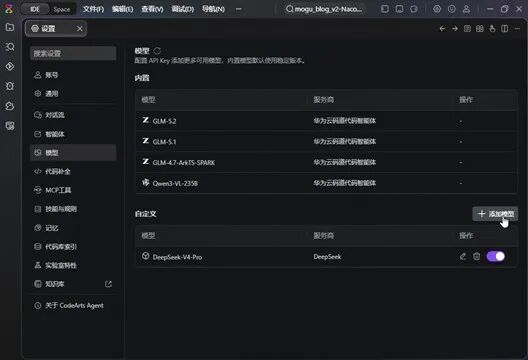This screenshot has height=360, width=528.
Task: Open the bottom panel icon in activity bar
Action: [10, 126]
